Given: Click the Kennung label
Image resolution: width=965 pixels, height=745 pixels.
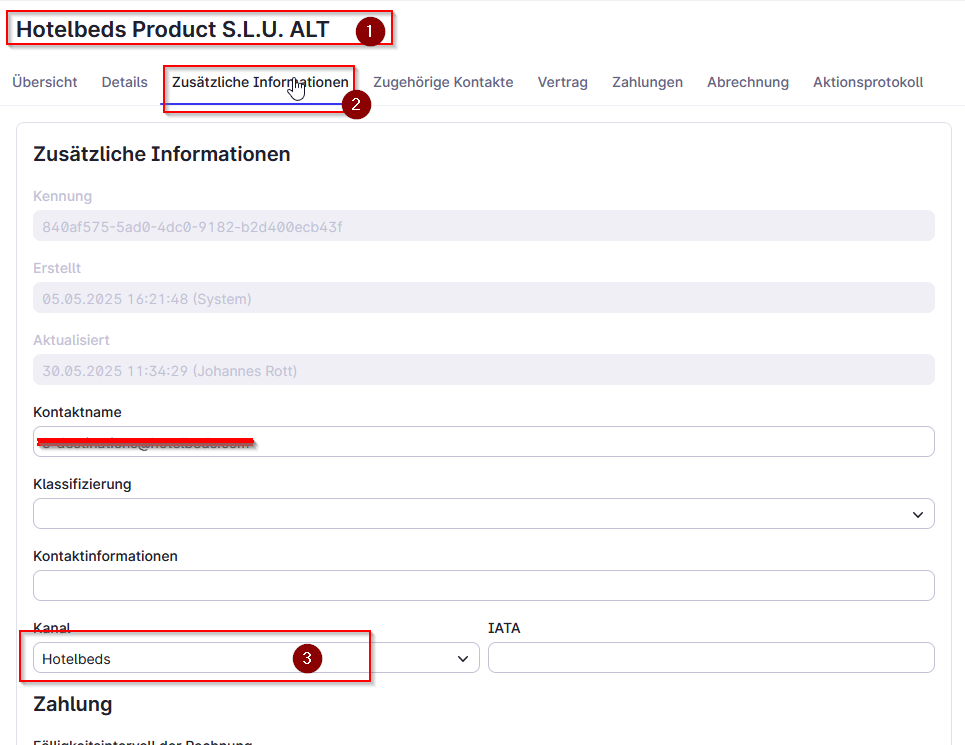Looking at the screenshot, I should (63, 196).
